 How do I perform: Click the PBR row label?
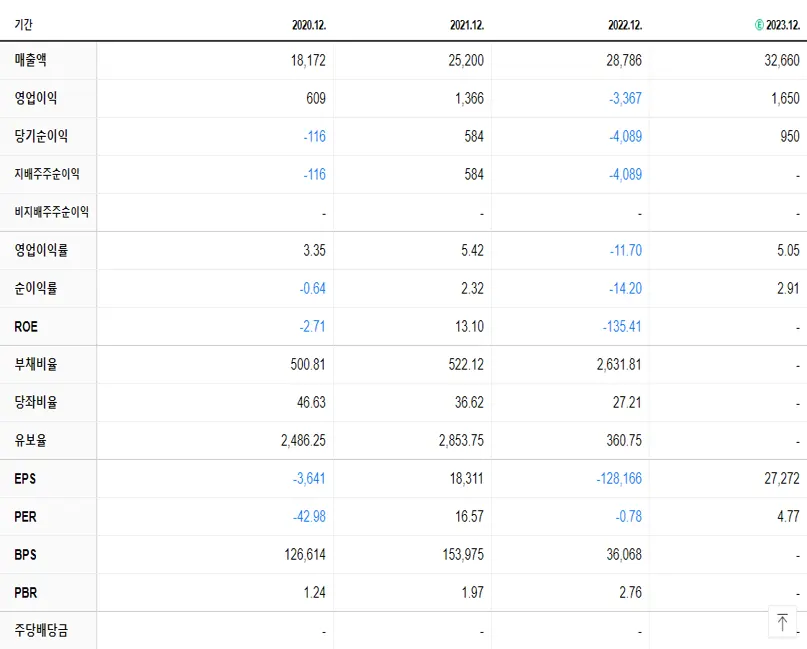coord(26,592)
